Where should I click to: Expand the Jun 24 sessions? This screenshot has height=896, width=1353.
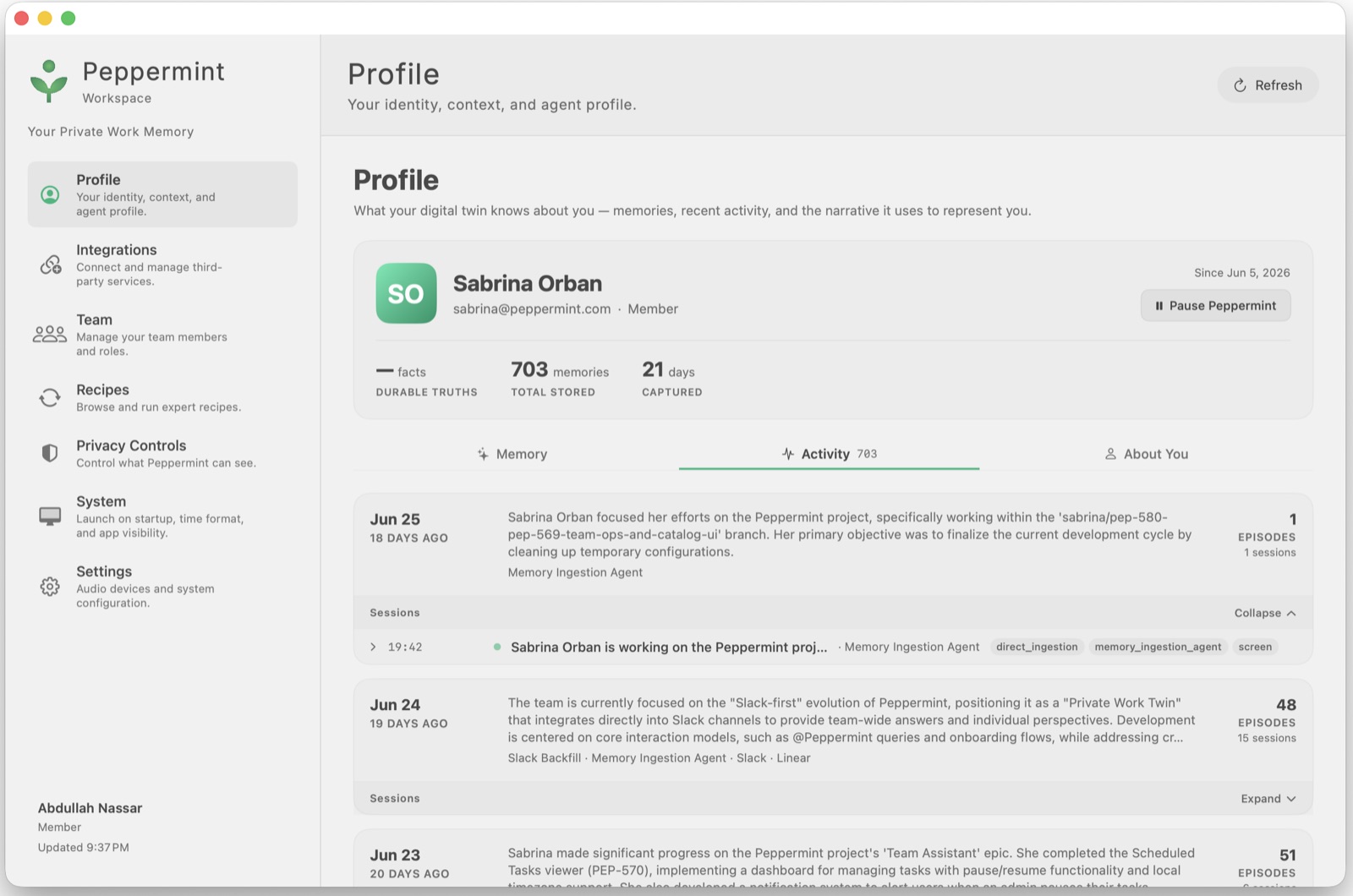[1268, 799]
